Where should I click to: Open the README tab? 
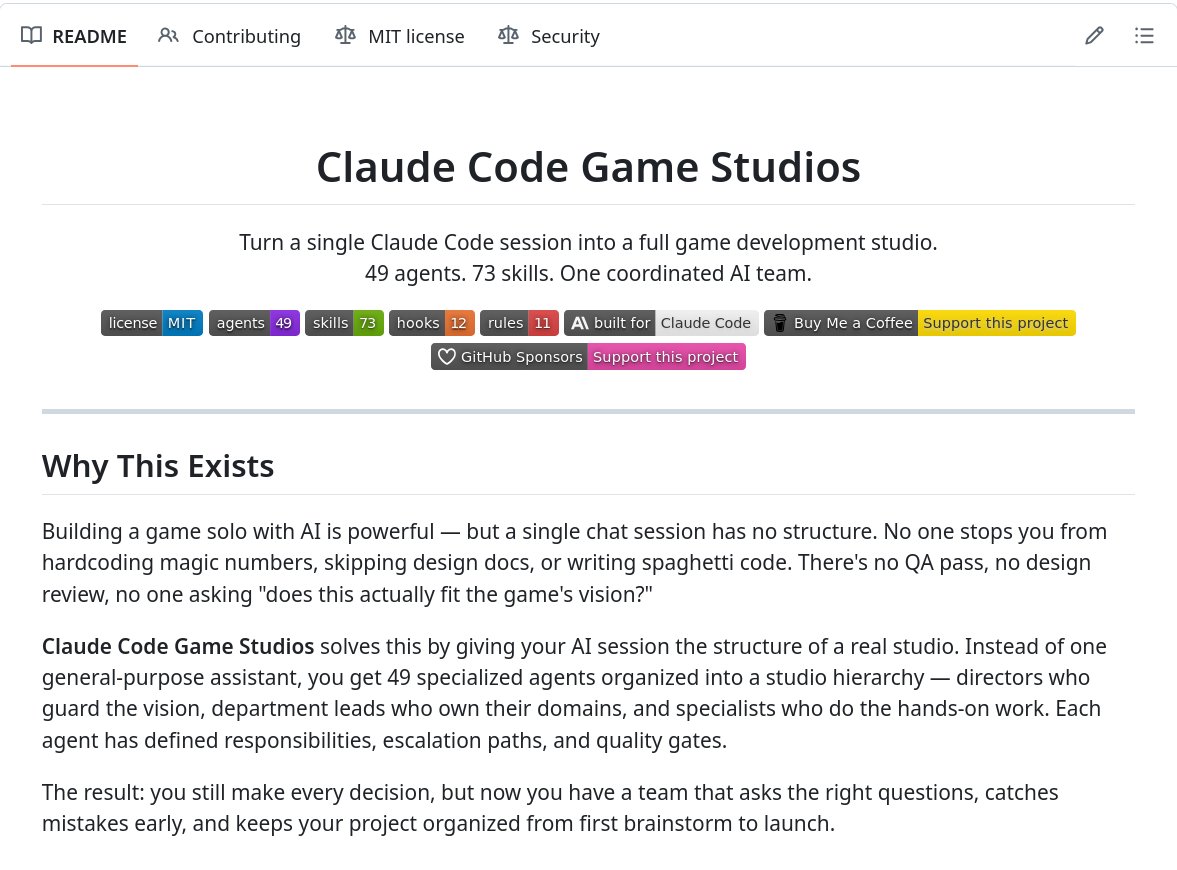click(74, 36)
